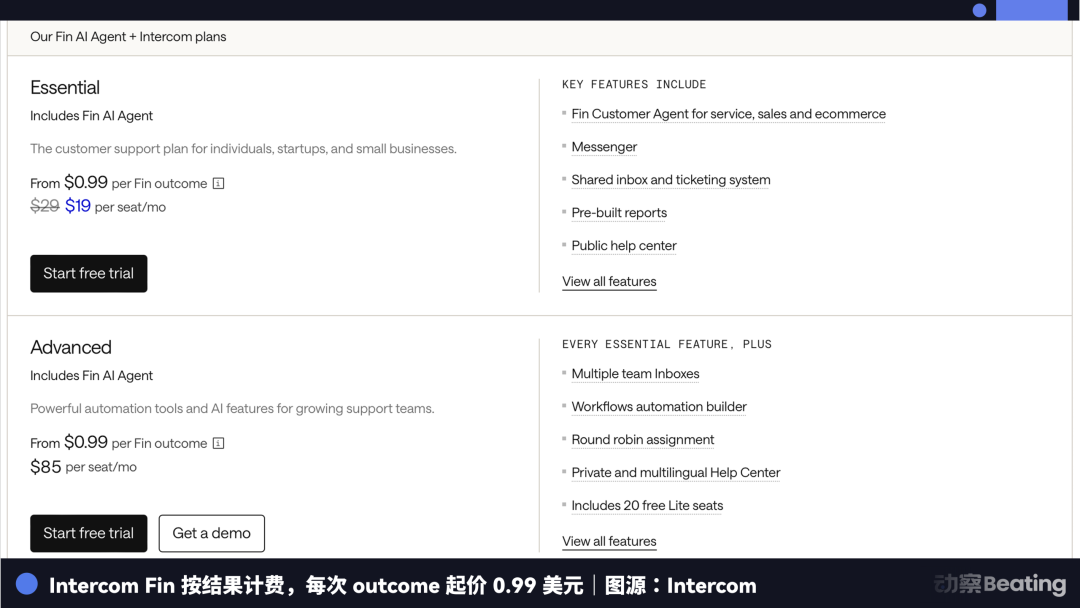Select Includes 20 free Lite seats feature
The height and width of the screenshot is (608, 1080).
tap(647, 505)
